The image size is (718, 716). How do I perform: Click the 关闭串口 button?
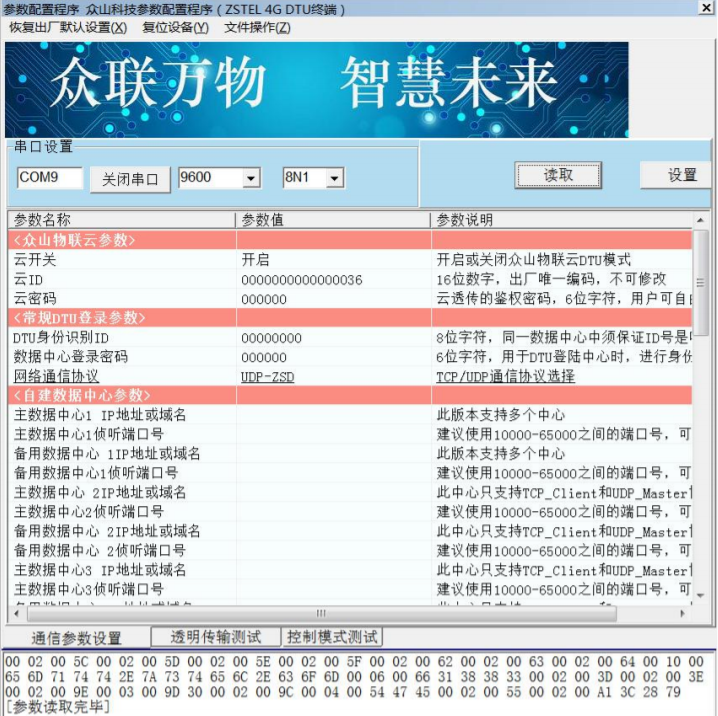(x=130, y=179)
